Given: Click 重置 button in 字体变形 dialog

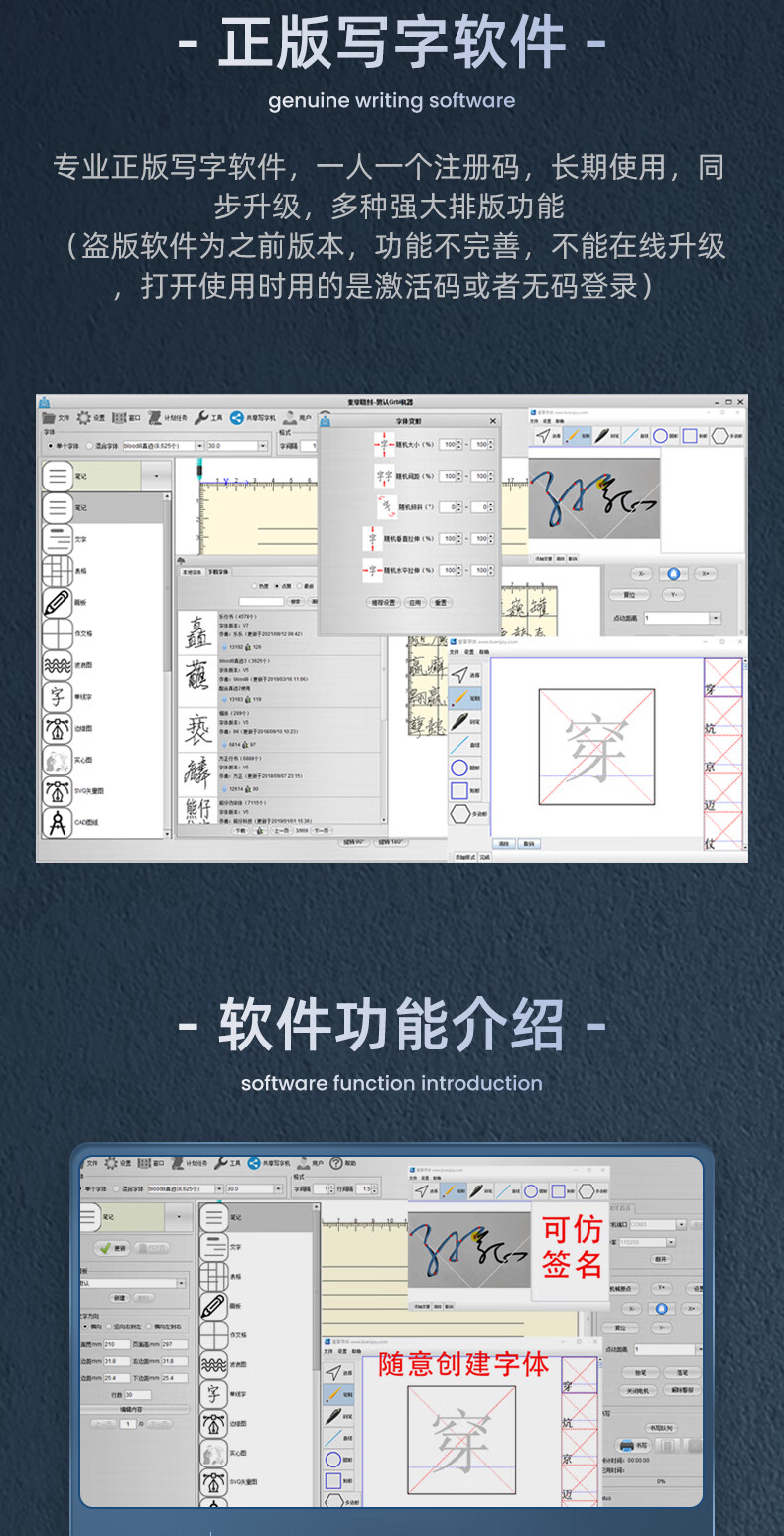Looking at the screenshot, I should [x=441, y=603].
